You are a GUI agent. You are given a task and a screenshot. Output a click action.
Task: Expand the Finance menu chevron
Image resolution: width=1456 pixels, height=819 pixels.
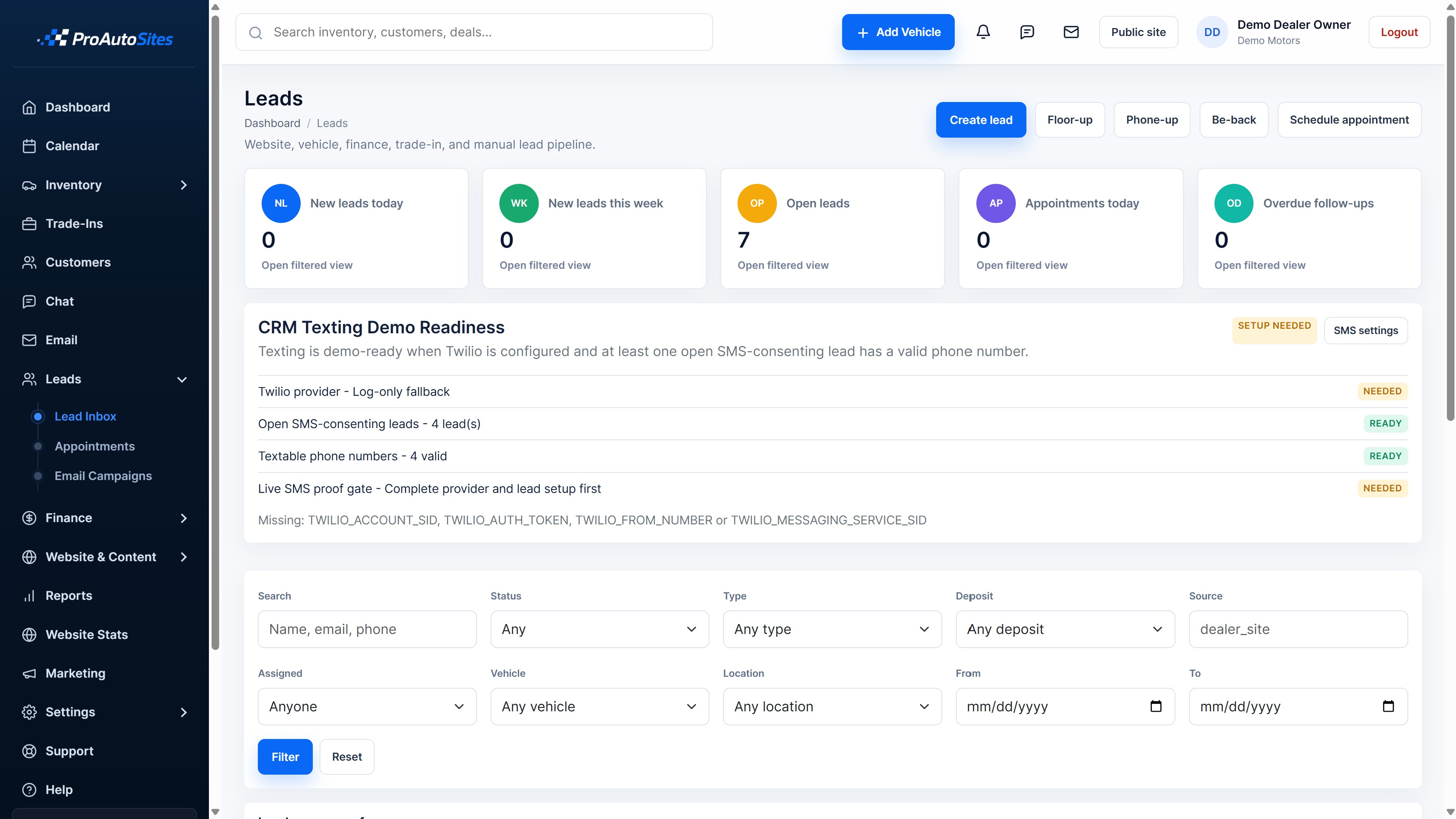tap(183, 518)
